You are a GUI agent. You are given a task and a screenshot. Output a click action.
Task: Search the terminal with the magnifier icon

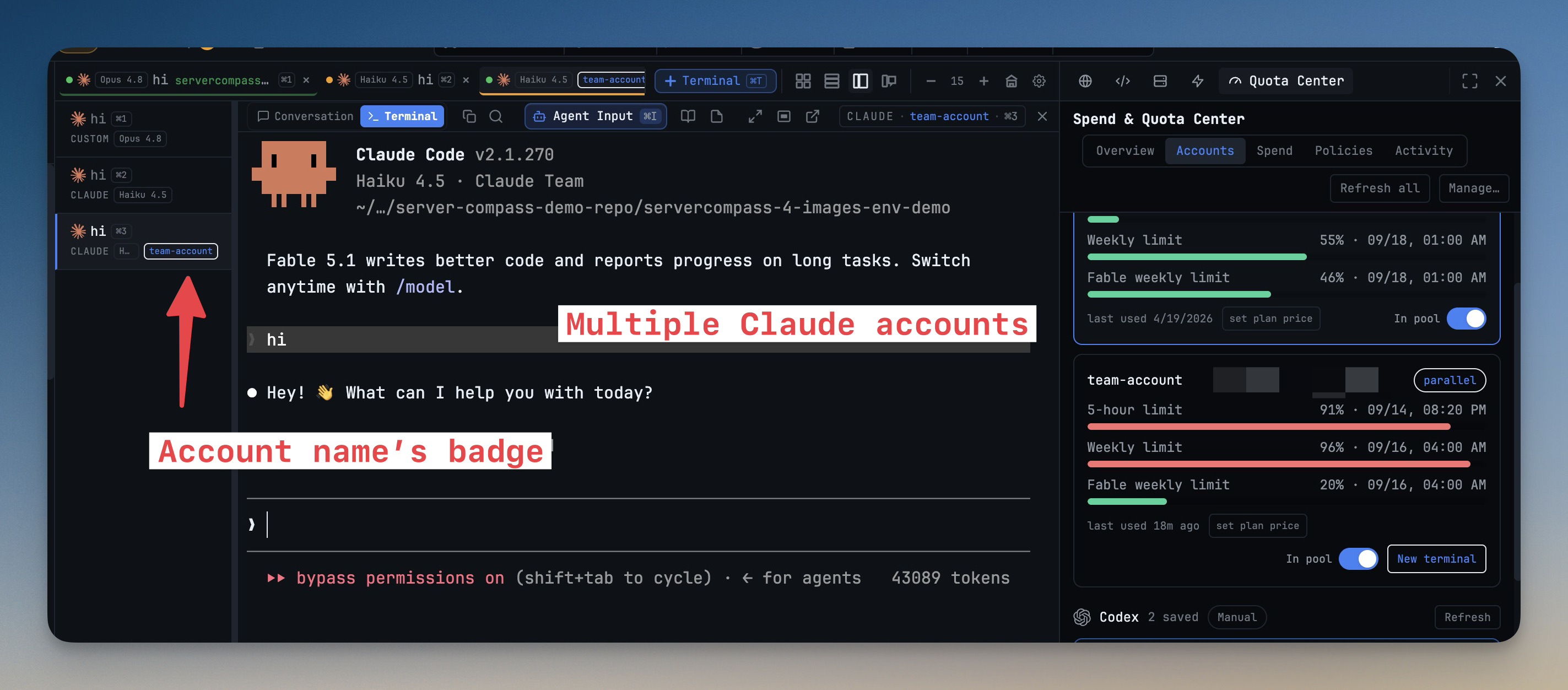[x=496, y=116]
